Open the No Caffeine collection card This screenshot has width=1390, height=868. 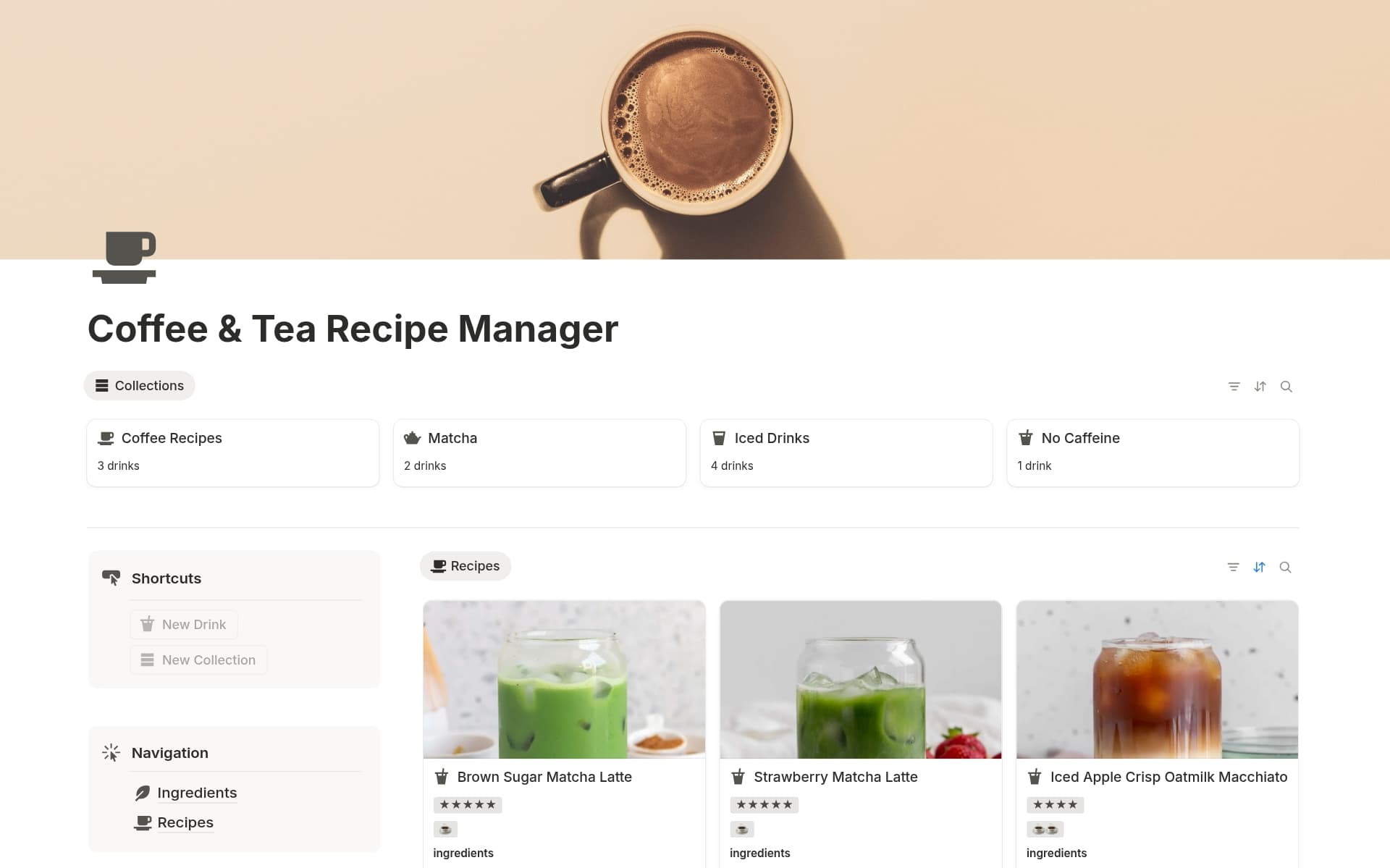1153,453
